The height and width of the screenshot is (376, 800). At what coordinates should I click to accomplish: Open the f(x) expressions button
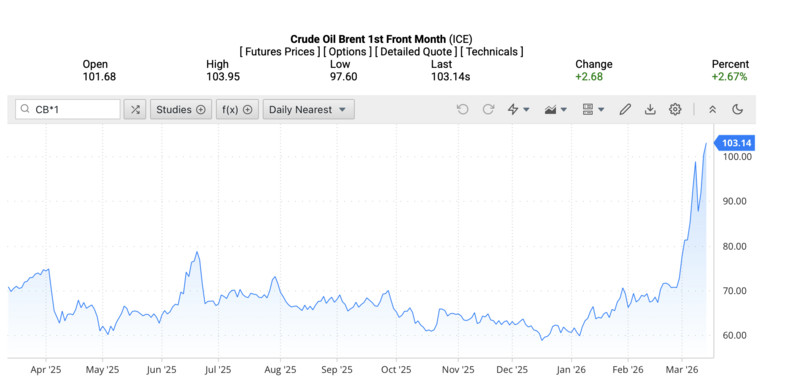pyautogui.click(x=237, y=109)
